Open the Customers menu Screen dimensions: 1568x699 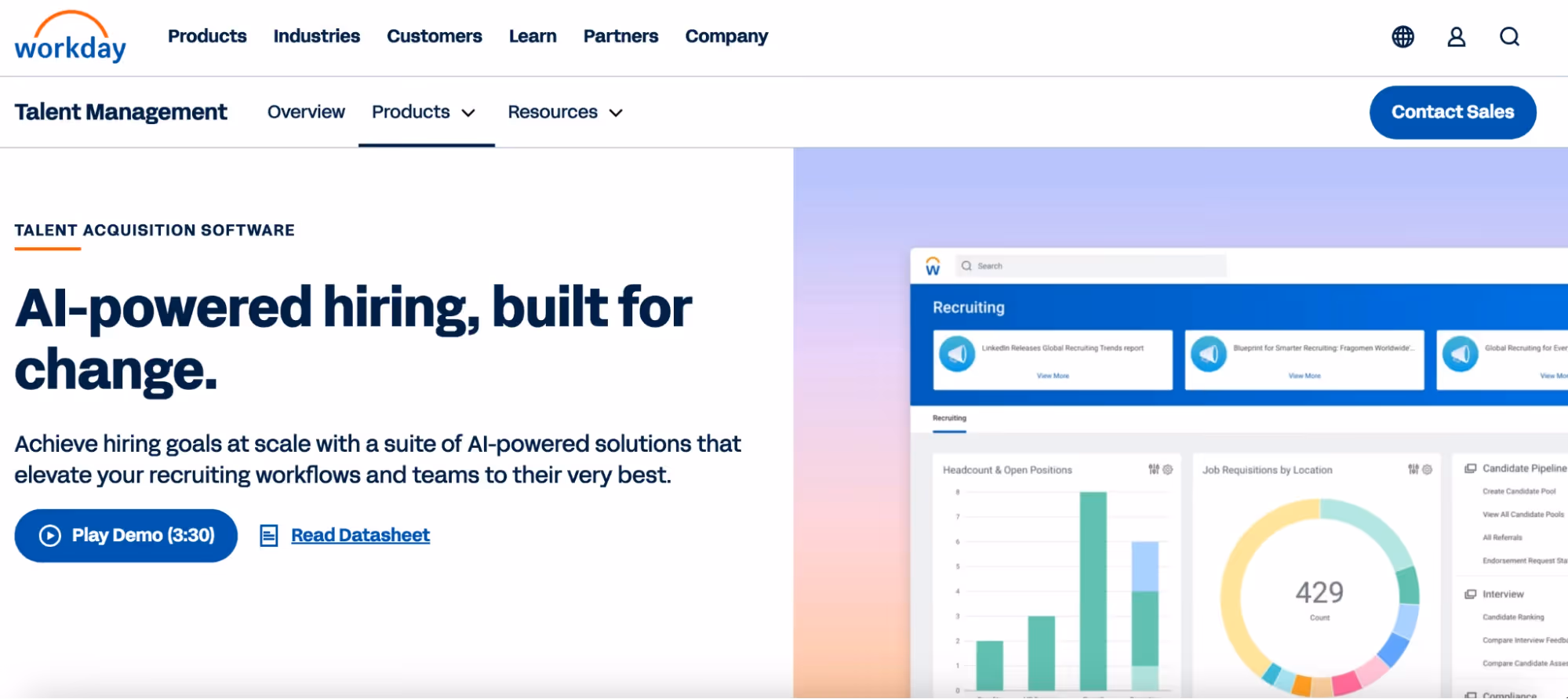[x=435, y=36]
